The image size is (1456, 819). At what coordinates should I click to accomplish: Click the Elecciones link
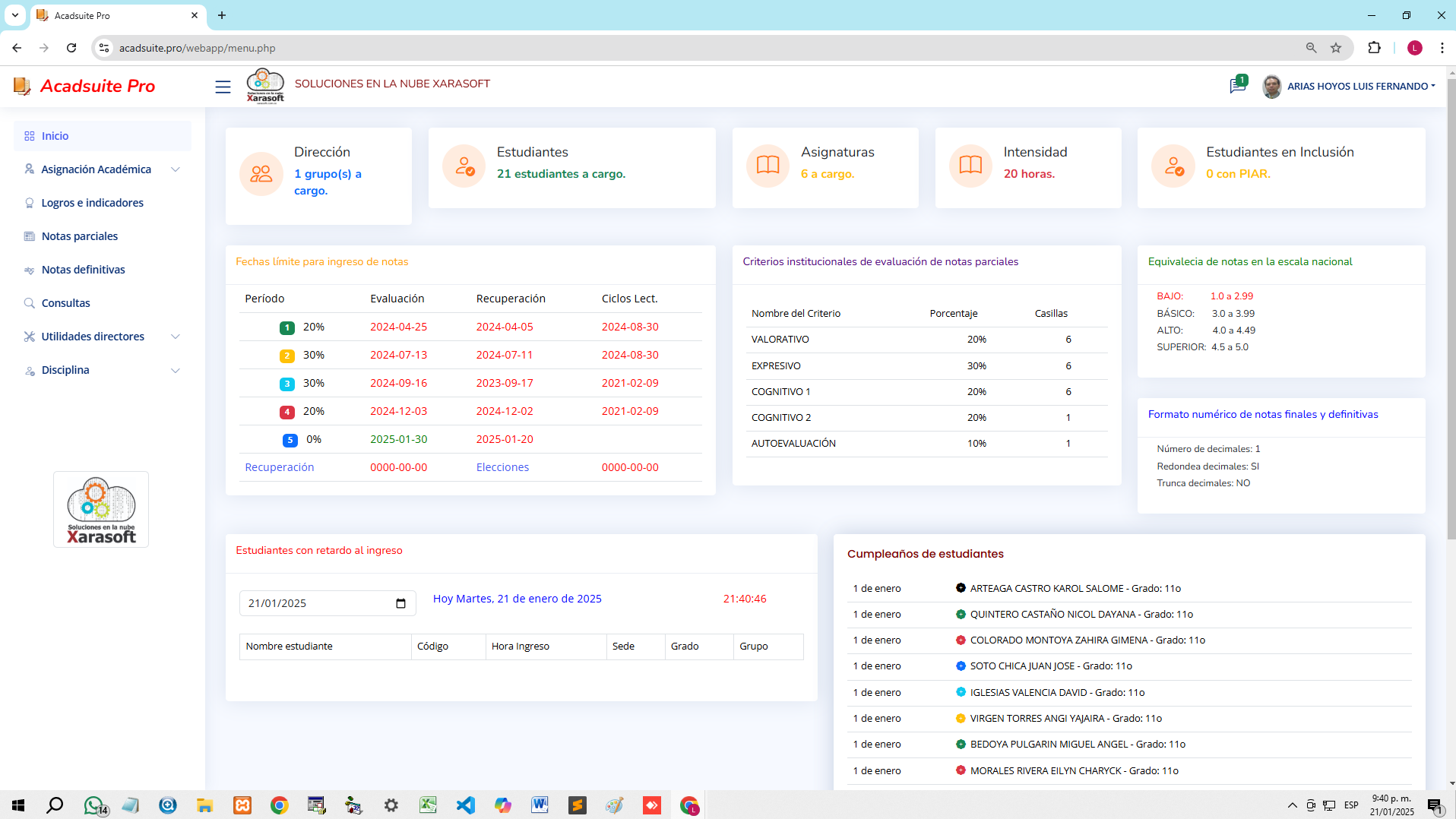coord(502,467)
